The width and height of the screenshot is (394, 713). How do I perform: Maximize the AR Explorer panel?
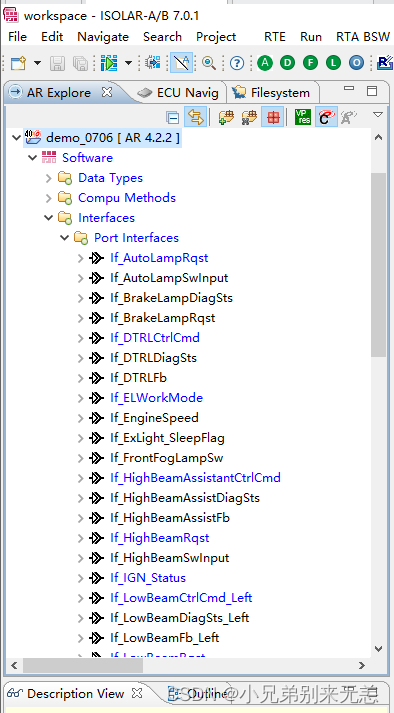pyautogui.click(x=372, y=91)
